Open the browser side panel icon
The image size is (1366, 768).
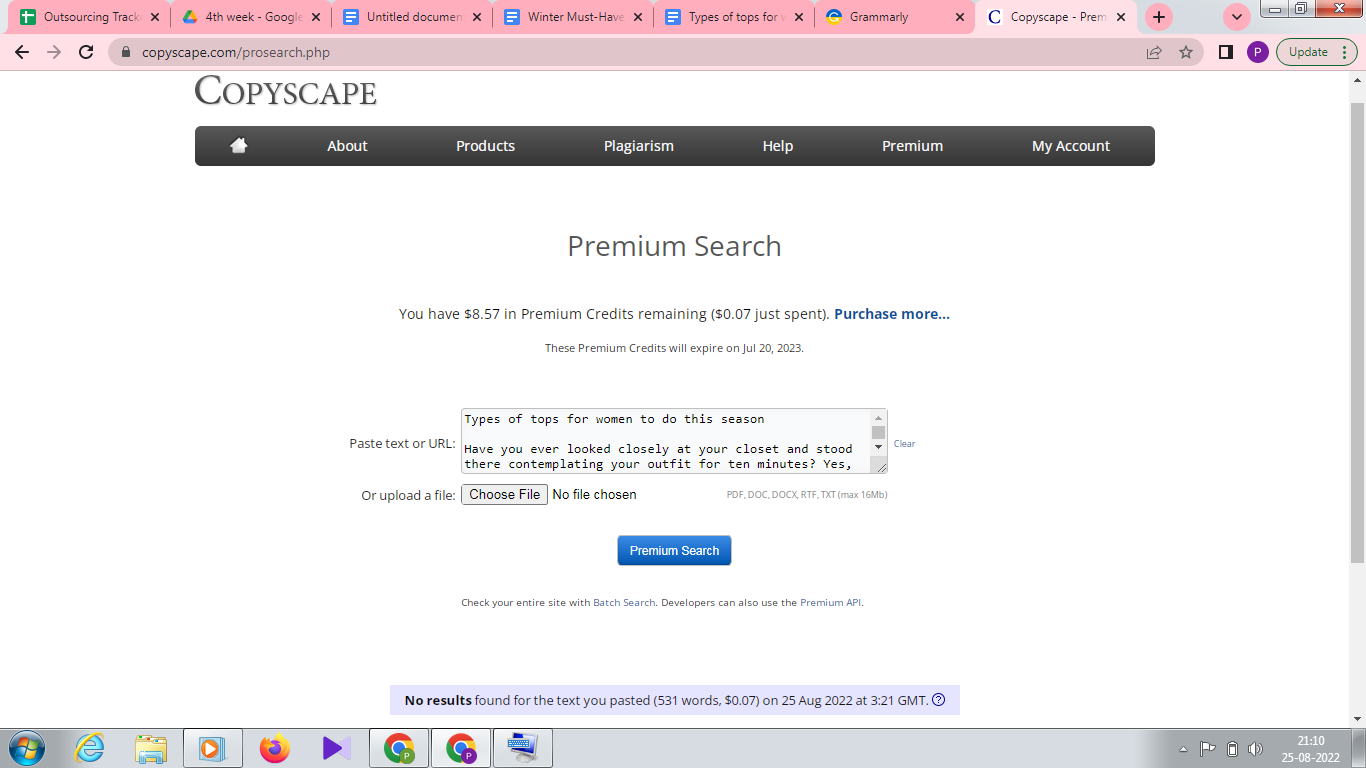pos(1226,52)
